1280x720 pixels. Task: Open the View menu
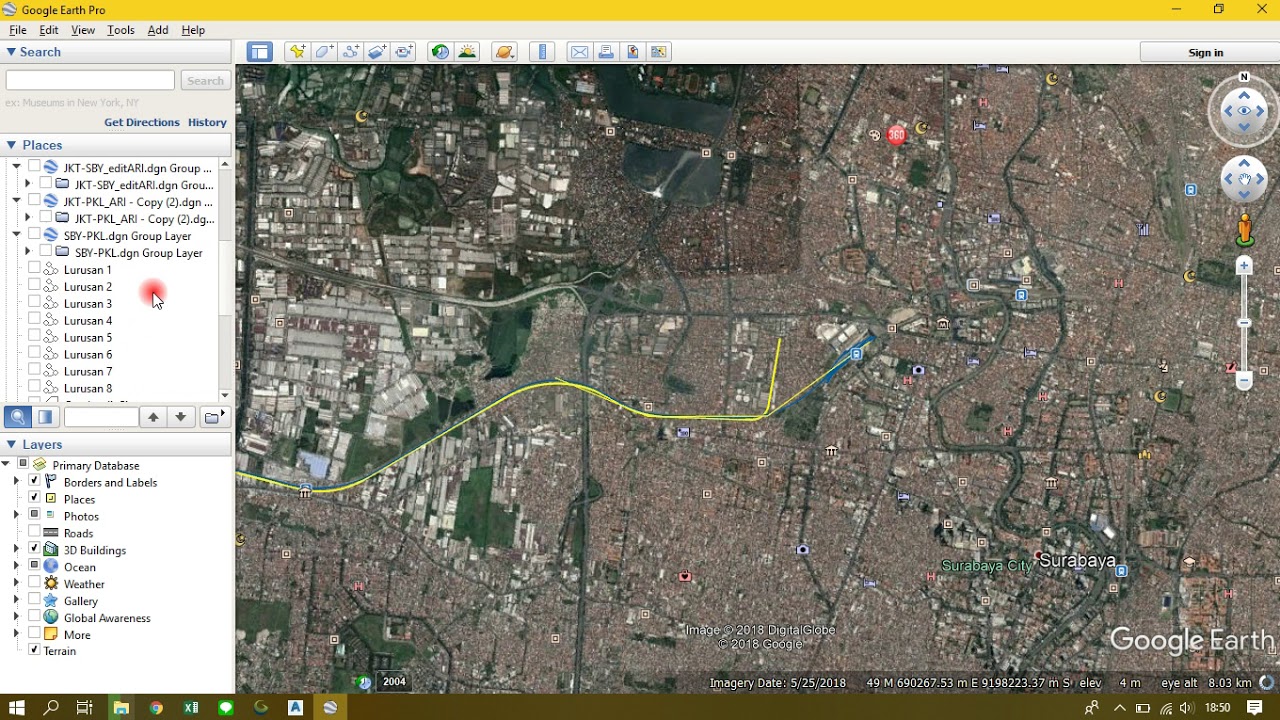click(x=83, y=30)
